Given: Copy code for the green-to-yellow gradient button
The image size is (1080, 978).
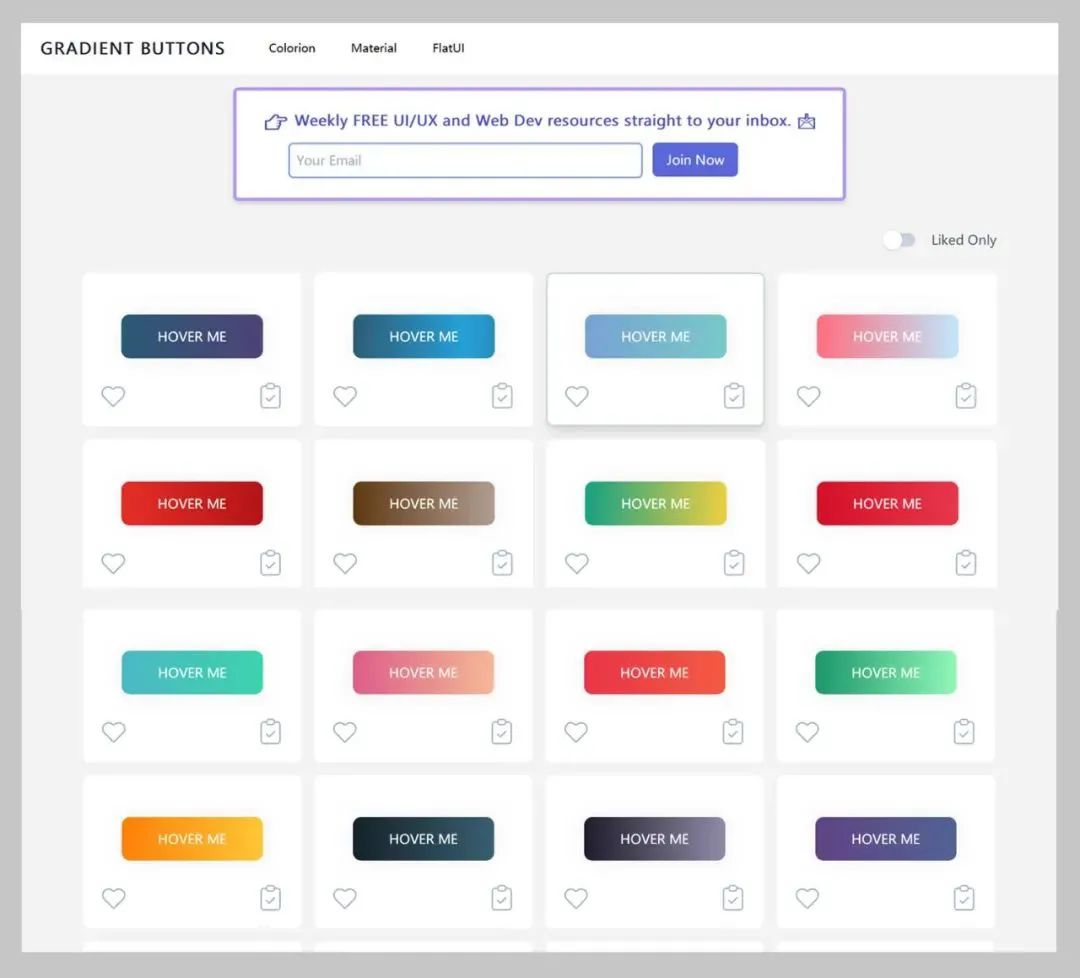Looking at the screenshot, I should coord(734,563).
